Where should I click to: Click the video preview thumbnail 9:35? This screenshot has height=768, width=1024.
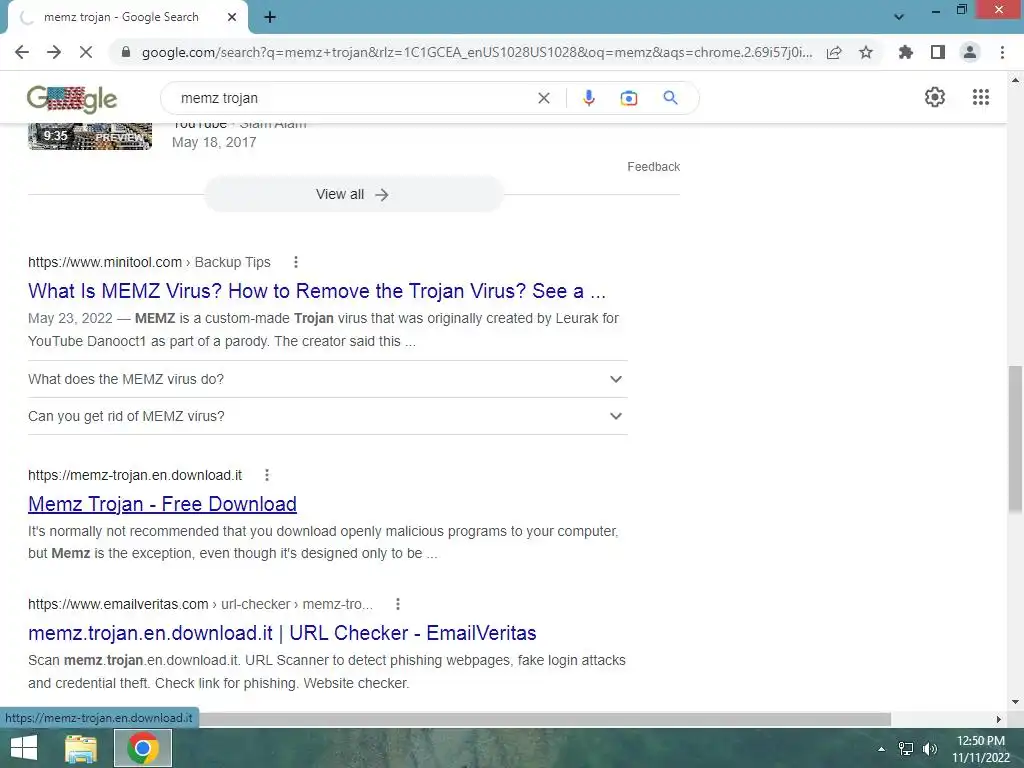point(90,136)
